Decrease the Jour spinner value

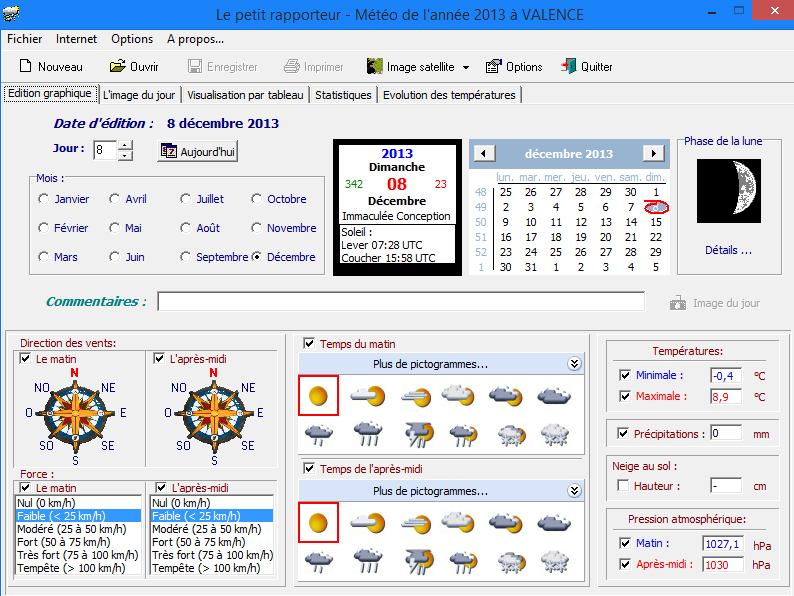125,155
